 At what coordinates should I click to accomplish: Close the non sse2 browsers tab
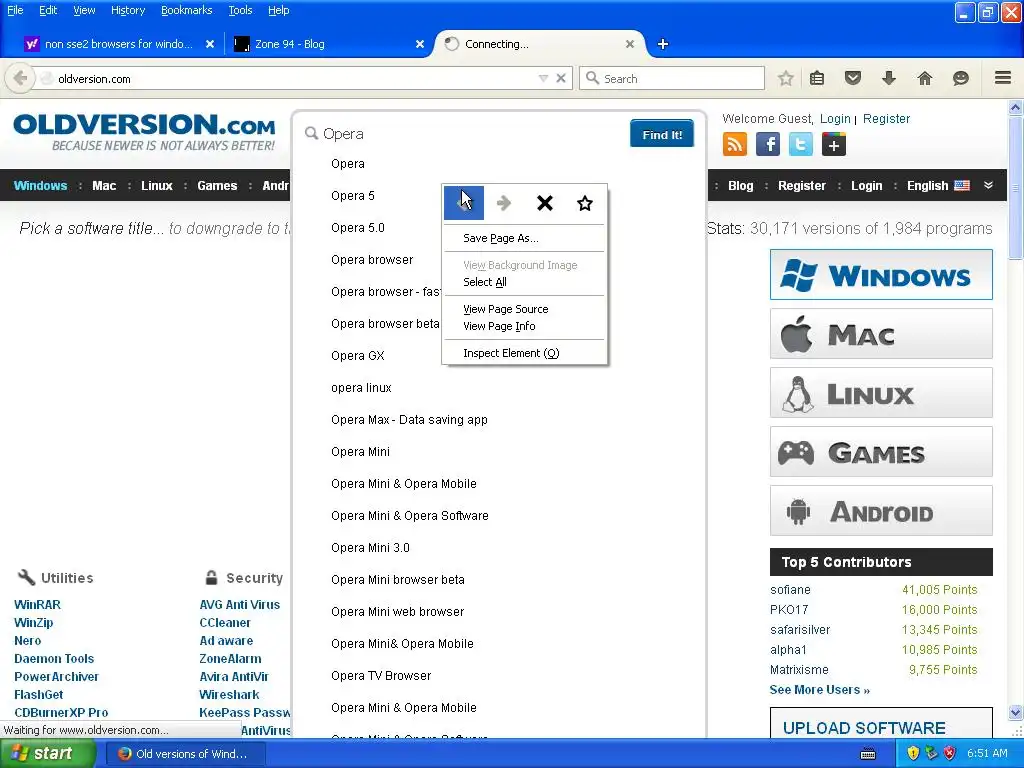[x=210, y=44]
